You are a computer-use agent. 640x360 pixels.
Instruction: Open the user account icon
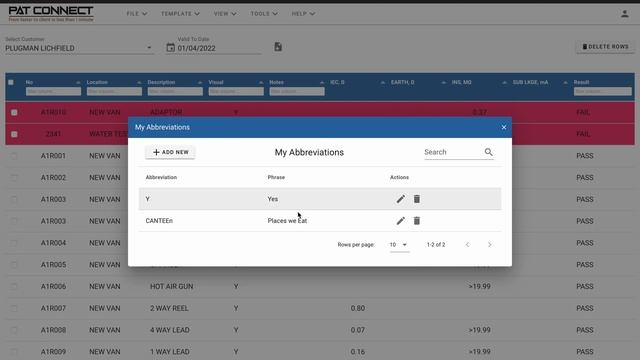pyautogui.click(x=624, y=14)
